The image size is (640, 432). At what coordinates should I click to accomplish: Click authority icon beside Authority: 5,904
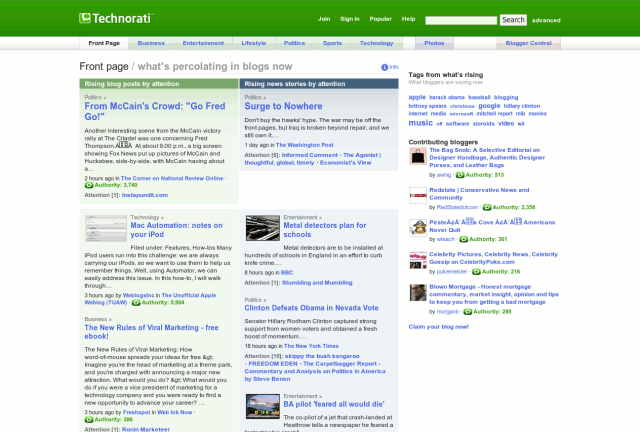coord(136,303)
